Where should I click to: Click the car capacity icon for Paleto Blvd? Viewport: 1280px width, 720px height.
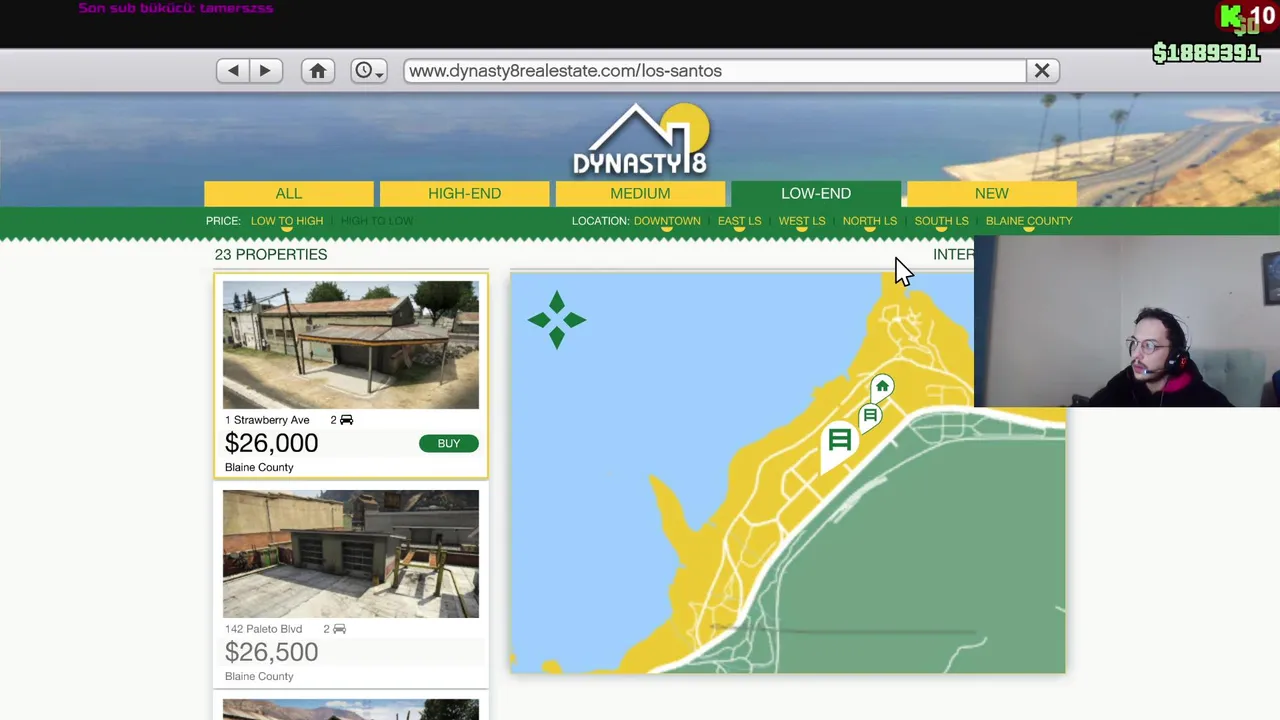tap(339, 629)
